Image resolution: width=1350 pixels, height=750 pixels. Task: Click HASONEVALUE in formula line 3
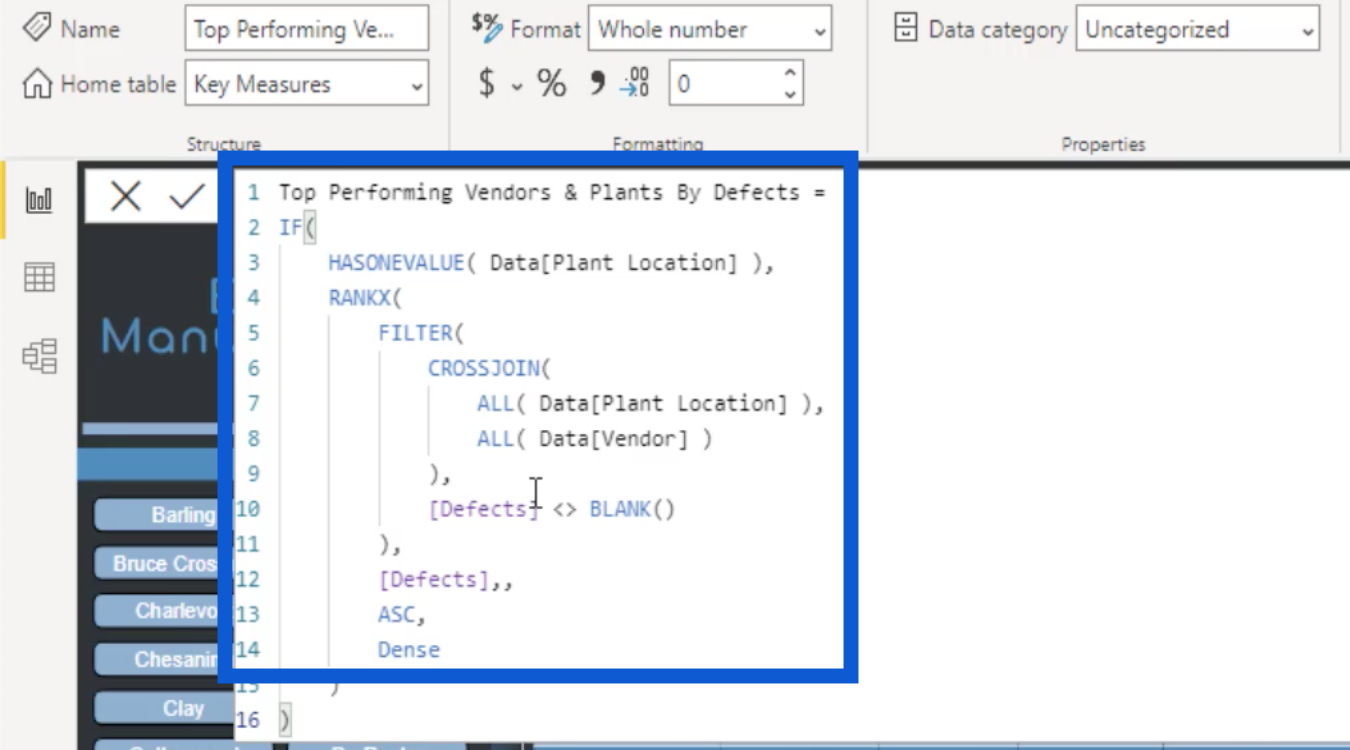[396, 263]
